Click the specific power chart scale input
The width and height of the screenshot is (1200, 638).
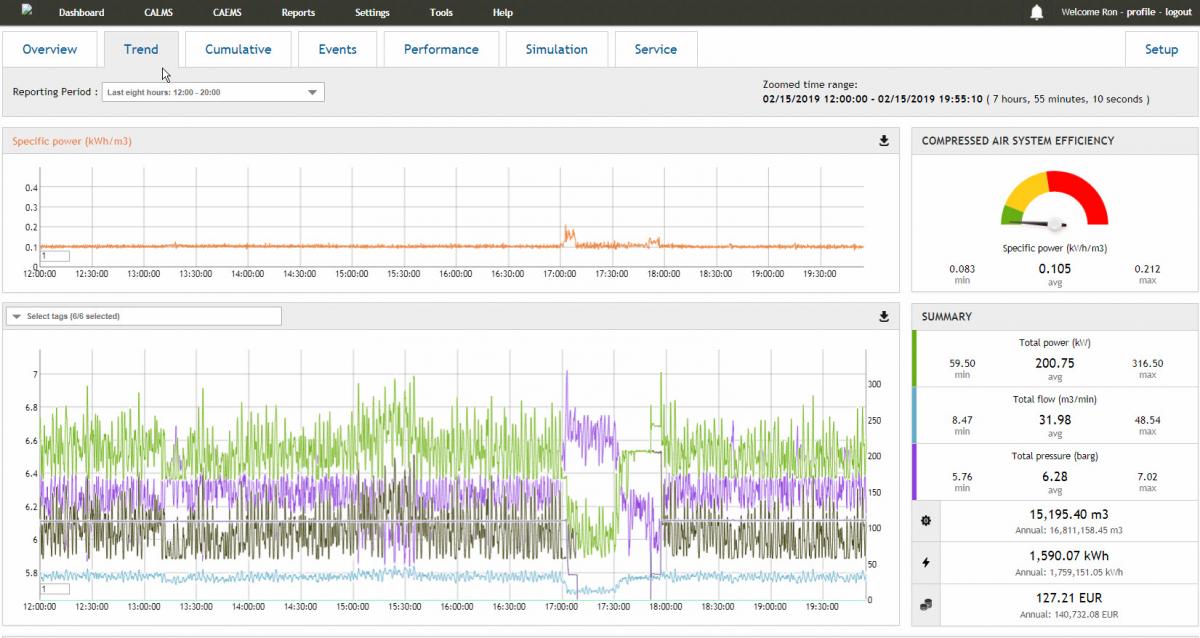click(x=55, y=256)
